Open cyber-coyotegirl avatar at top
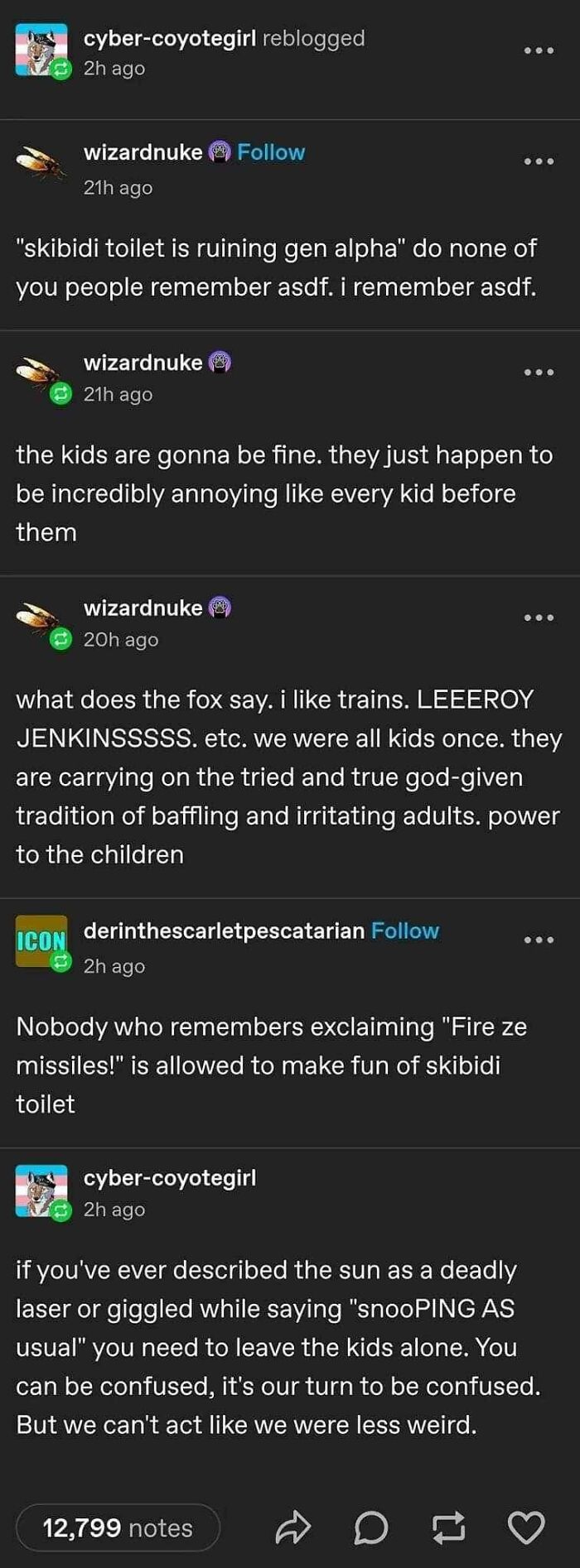 (x=41, y=51)
